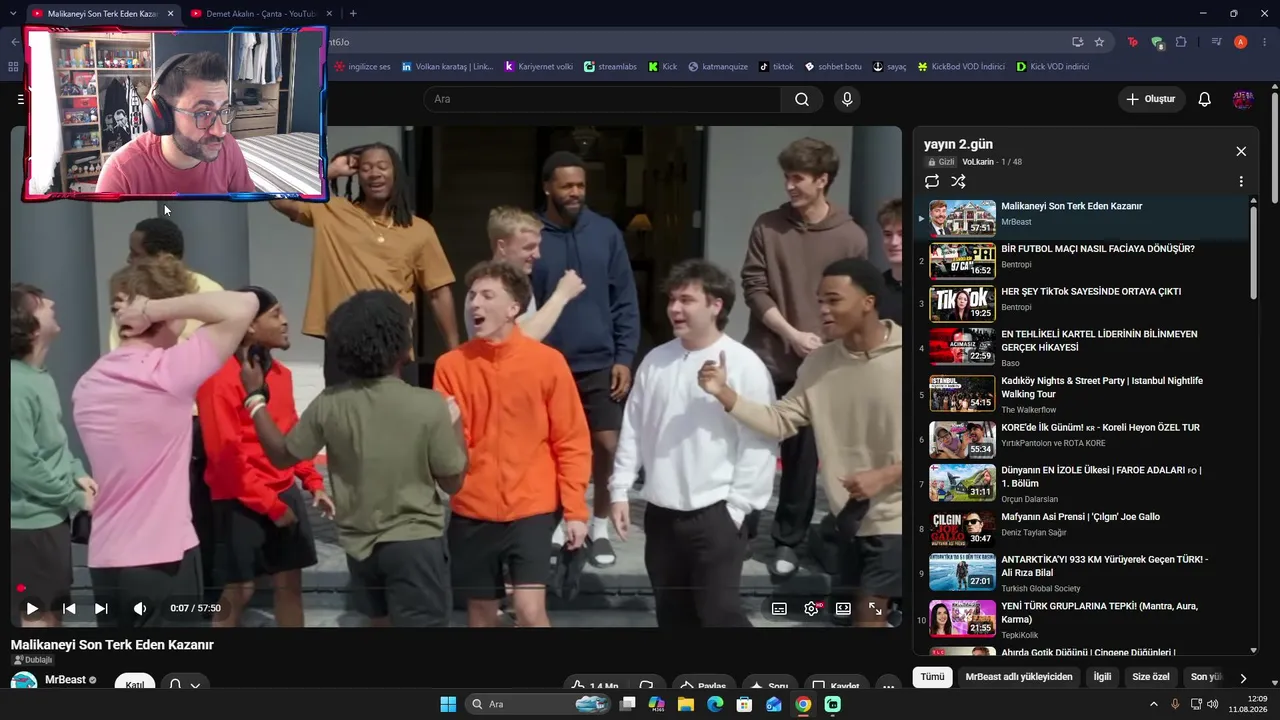
Task: Start voice search with microphone icon
Action: [847, 99]
